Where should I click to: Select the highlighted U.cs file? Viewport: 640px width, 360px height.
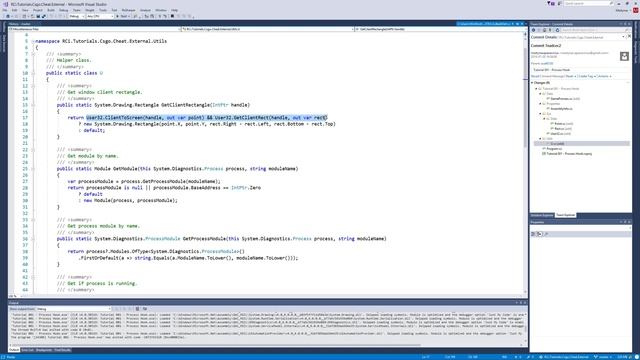pyautogui.click(x=582, y=144)
